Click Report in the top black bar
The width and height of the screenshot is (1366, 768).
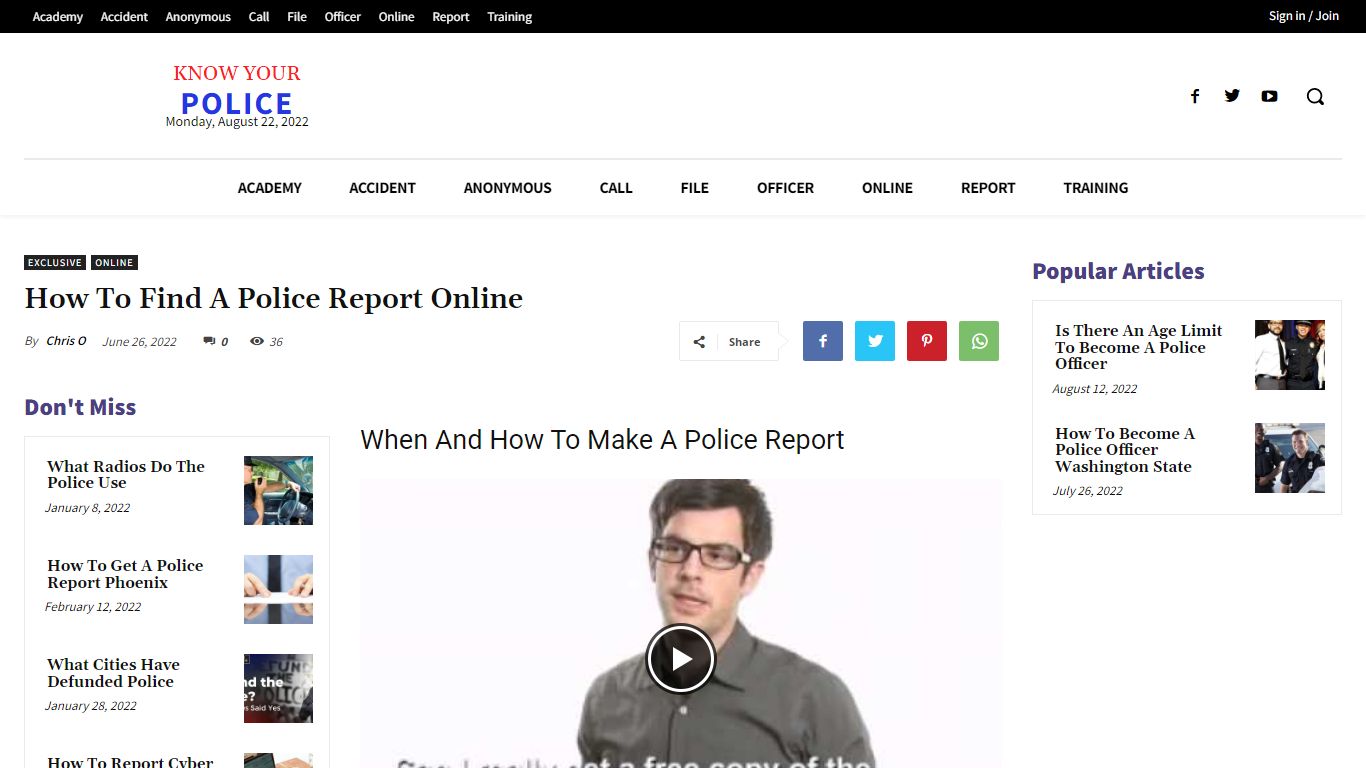451,17
